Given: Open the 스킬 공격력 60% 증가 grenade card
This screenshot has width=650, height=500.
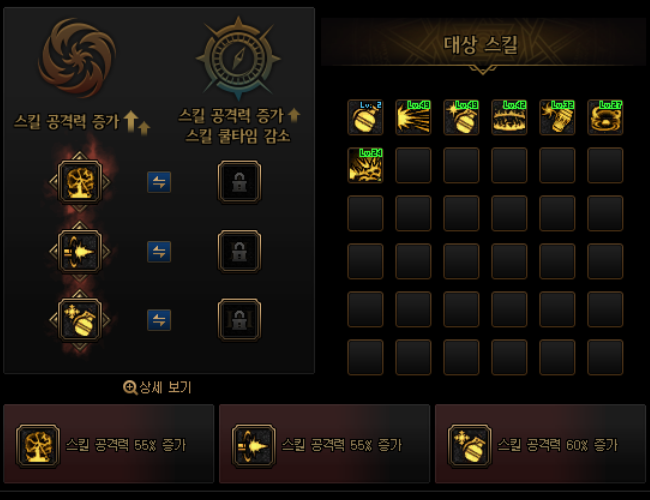Looking at the screenshot, I should [x=540, y=444].
